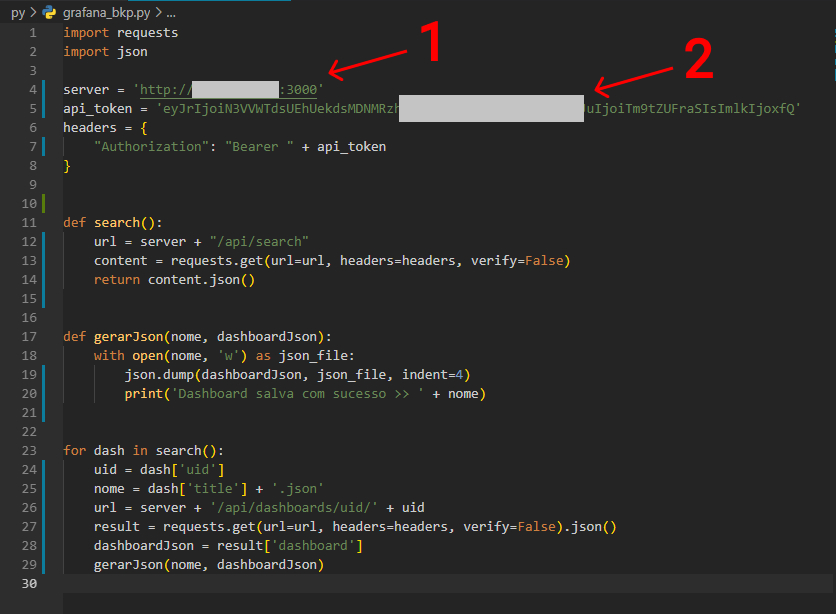The height and width of the screenshot is (614, 836).
Task: Click the "/api/search" string literal
Action: (x=259, y=242)
